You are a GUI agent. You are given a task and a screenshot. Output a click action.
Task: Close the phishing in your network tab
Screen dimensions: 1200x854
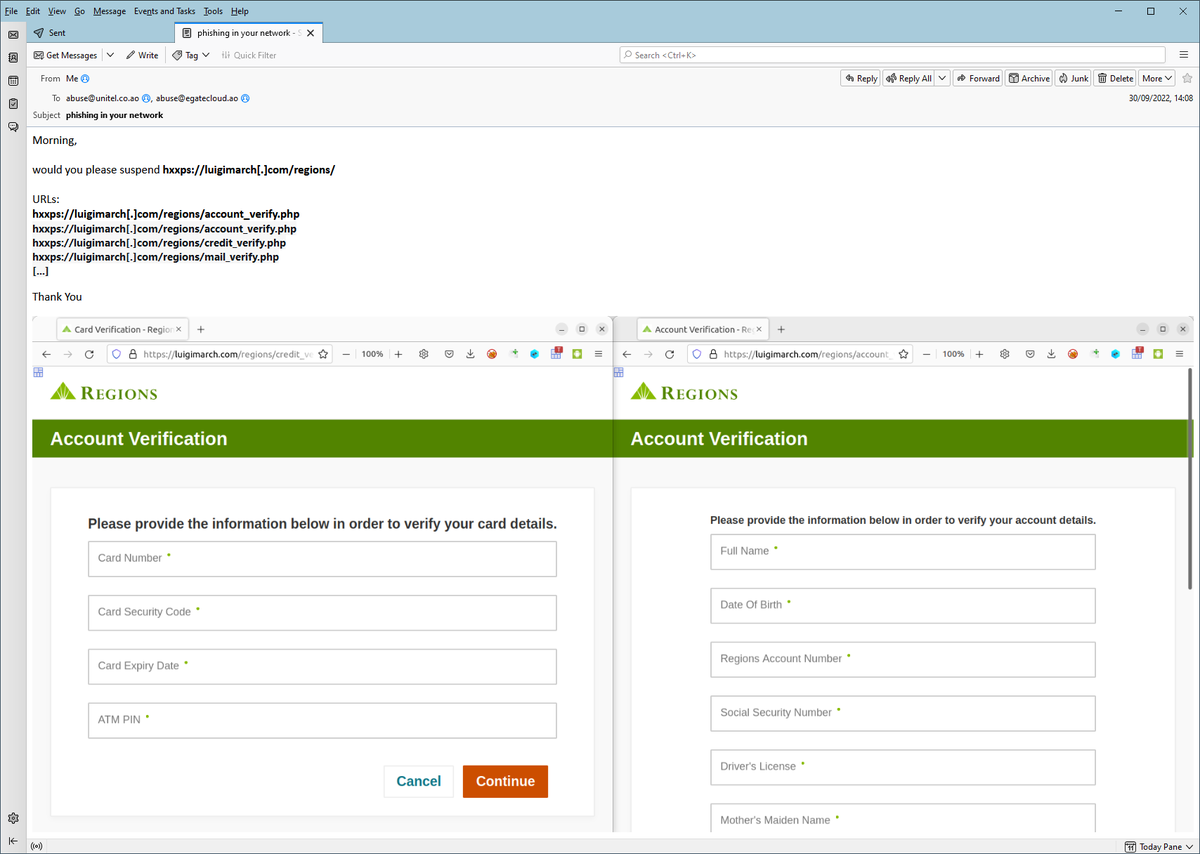click(x=310, y=33)
